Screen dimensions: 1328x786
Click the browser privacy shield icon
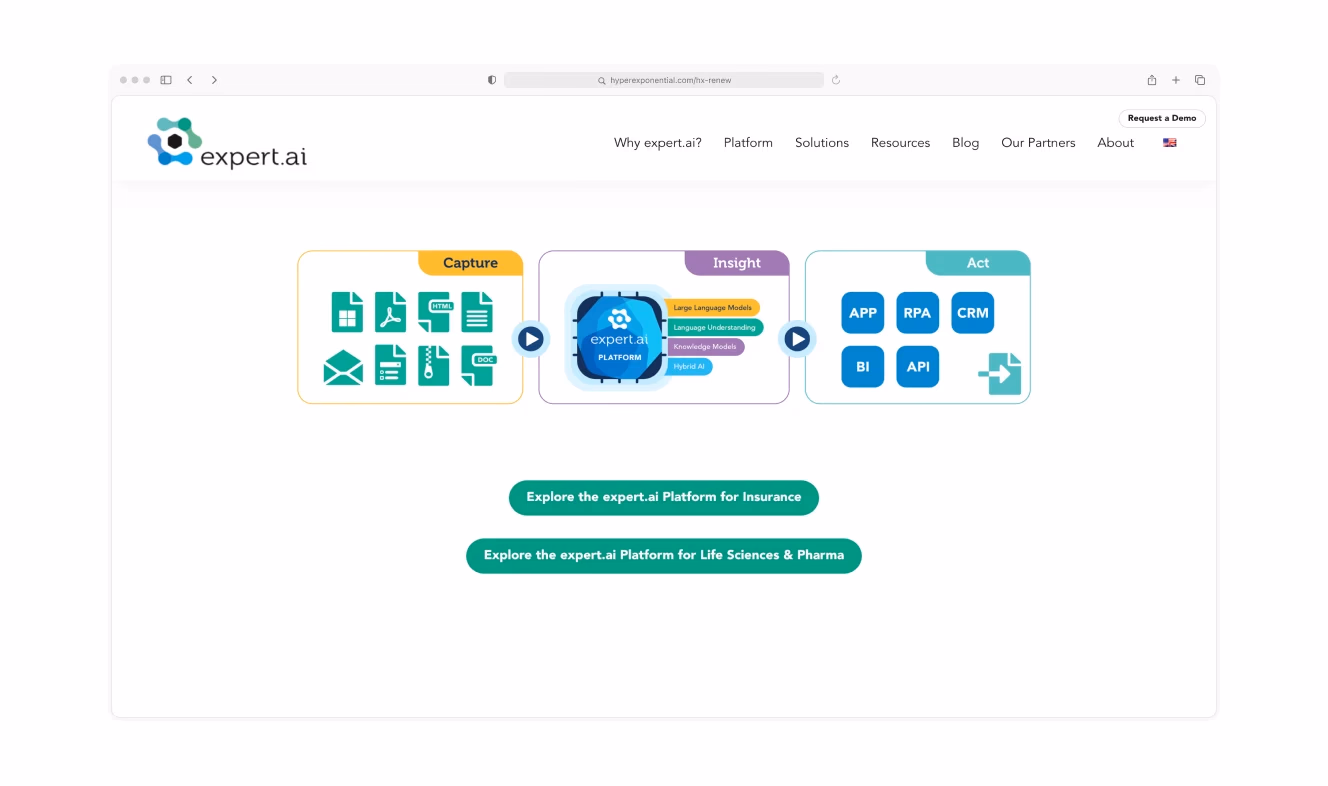coord(492,80)
